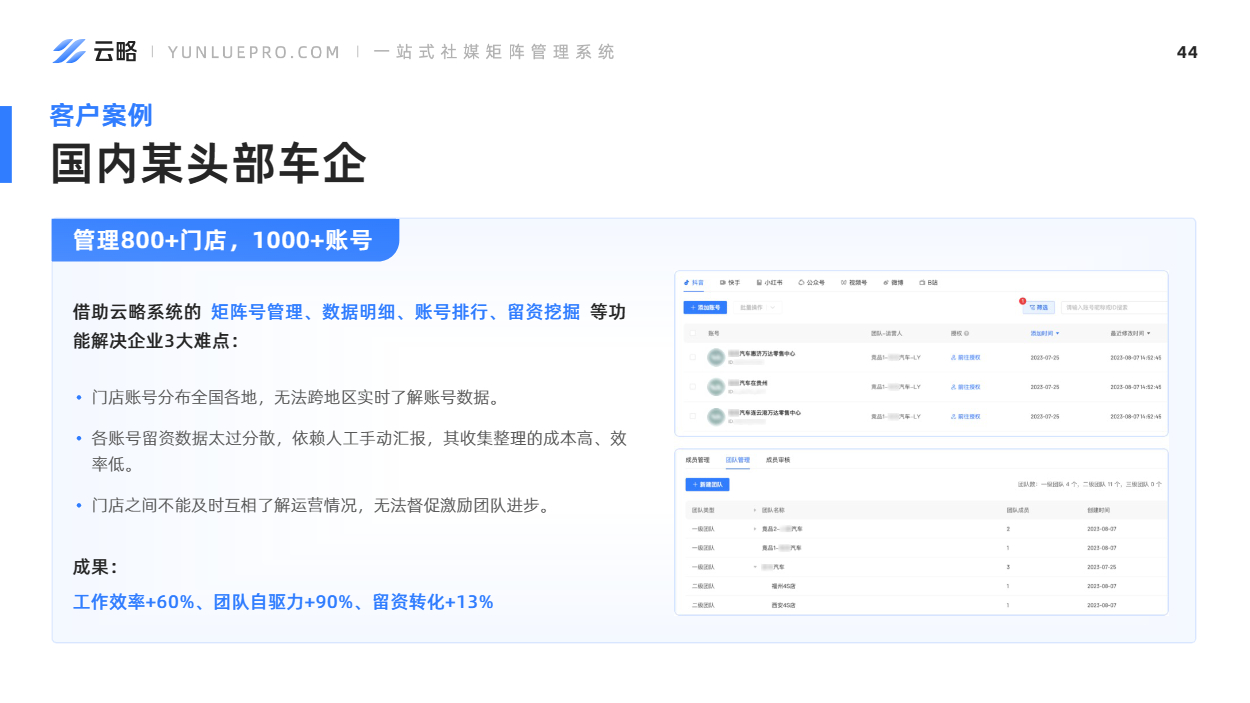Click the 管理800+门店，1000+账号 banner
The image size is (1250, 703).
pyautogui.click(x=224, y=241)
